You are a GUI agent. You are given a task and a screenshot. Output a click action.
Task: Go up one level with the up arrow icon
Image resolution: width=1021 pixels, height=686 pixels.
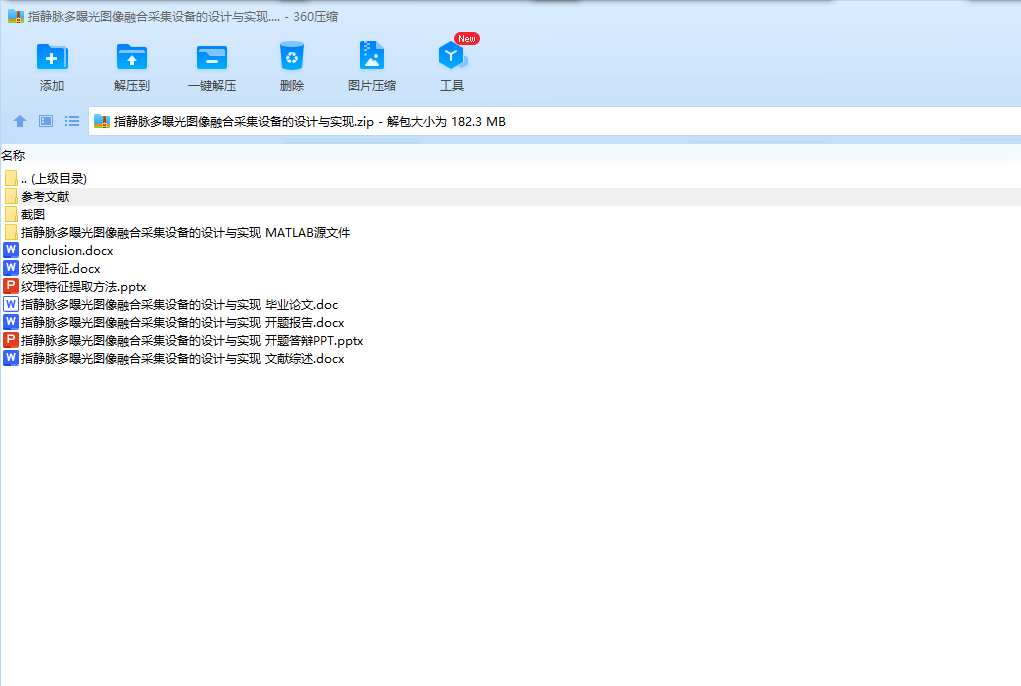(x=20, y=121)
